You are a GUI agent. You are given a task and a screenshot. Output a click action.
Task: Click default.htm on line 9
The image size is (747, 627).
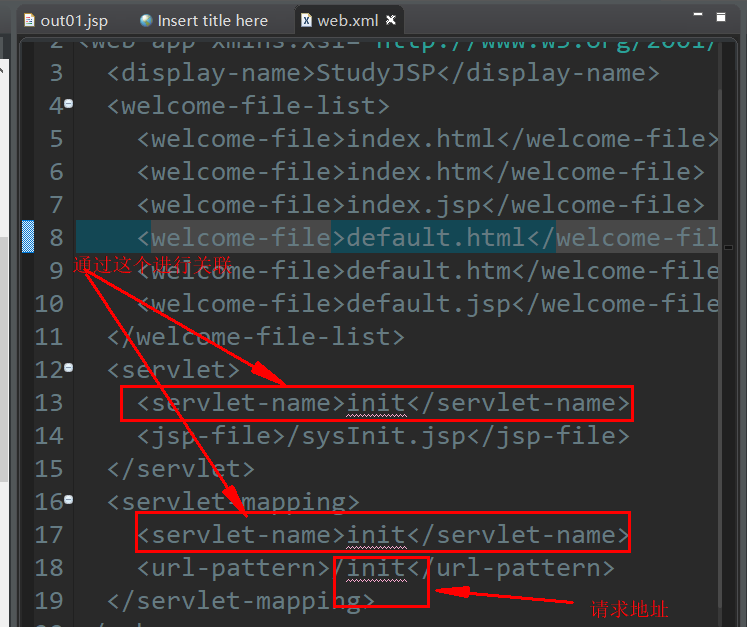[428, 271]
